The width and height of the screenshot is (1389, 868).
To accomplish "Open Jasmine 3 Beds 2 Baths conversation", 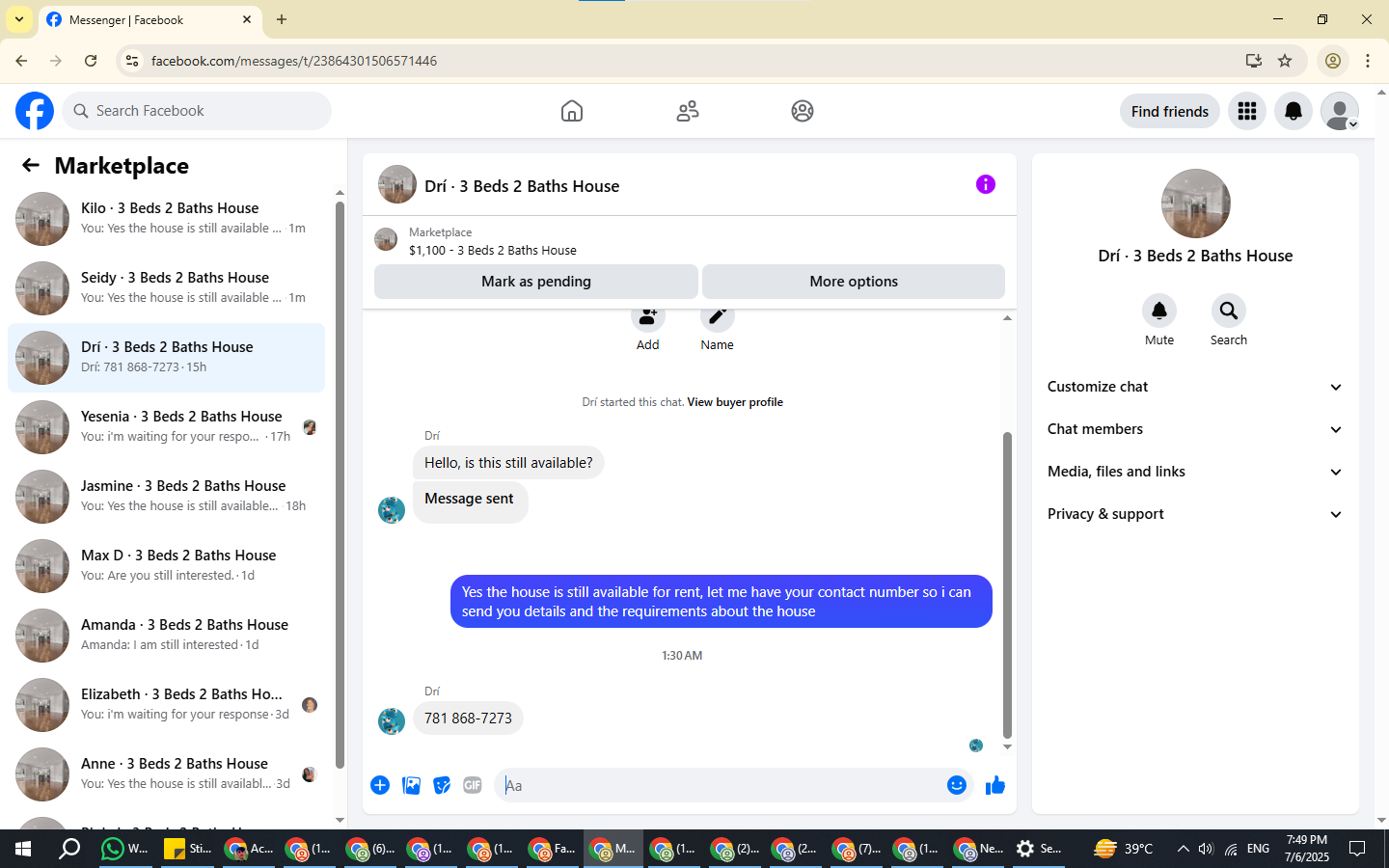I will point(167,497).
